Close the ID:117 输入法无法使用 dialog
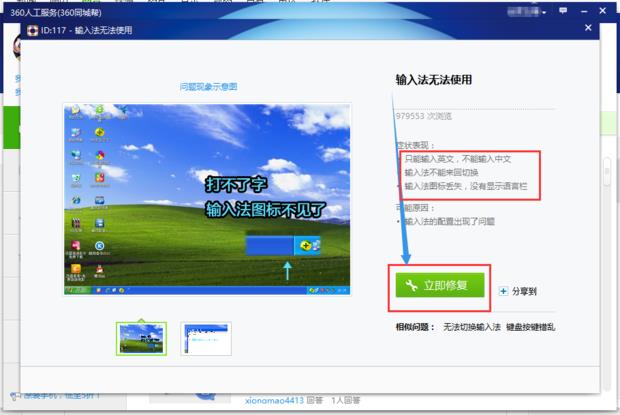 point(588,28)
